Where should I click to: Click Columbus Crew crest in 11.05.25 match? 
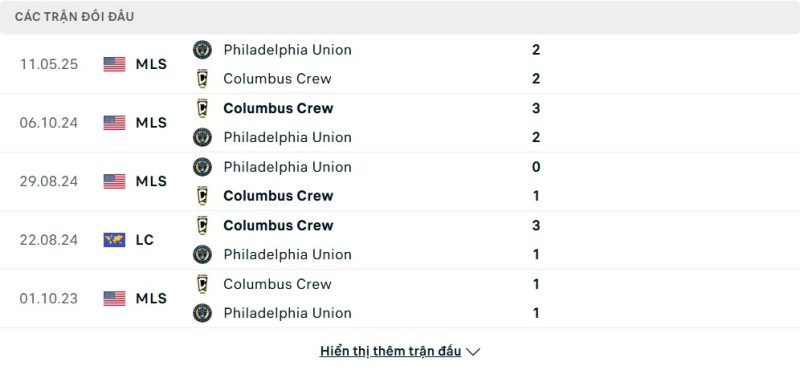(x=202, y=79)
